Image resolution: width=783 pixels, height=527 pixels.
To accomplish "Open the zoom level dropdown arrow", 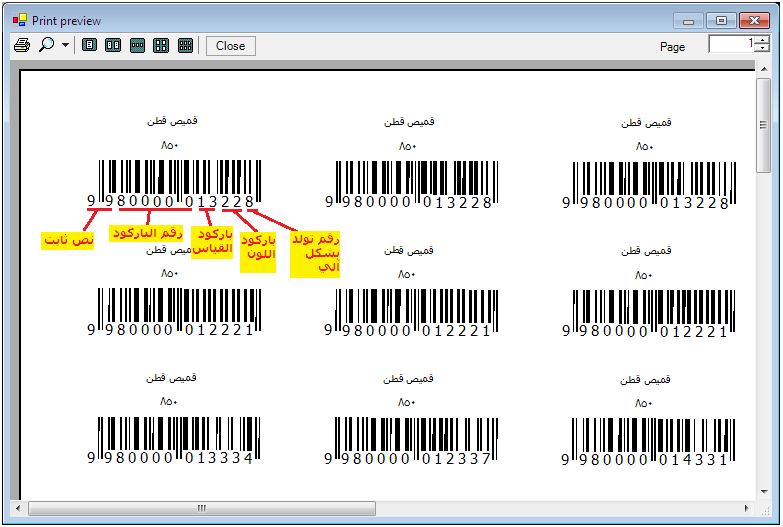I will [65, 45].
